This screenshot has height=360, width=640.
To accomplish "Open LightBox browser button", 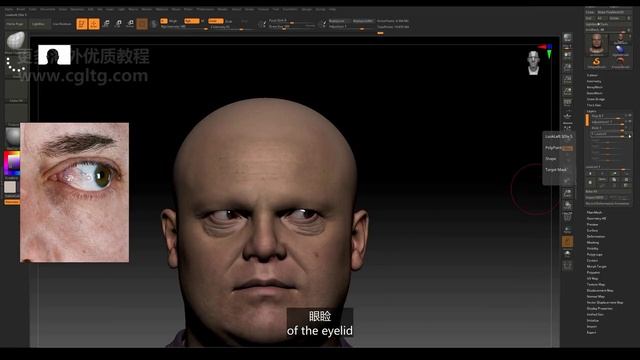I will (x=39, y=24).
